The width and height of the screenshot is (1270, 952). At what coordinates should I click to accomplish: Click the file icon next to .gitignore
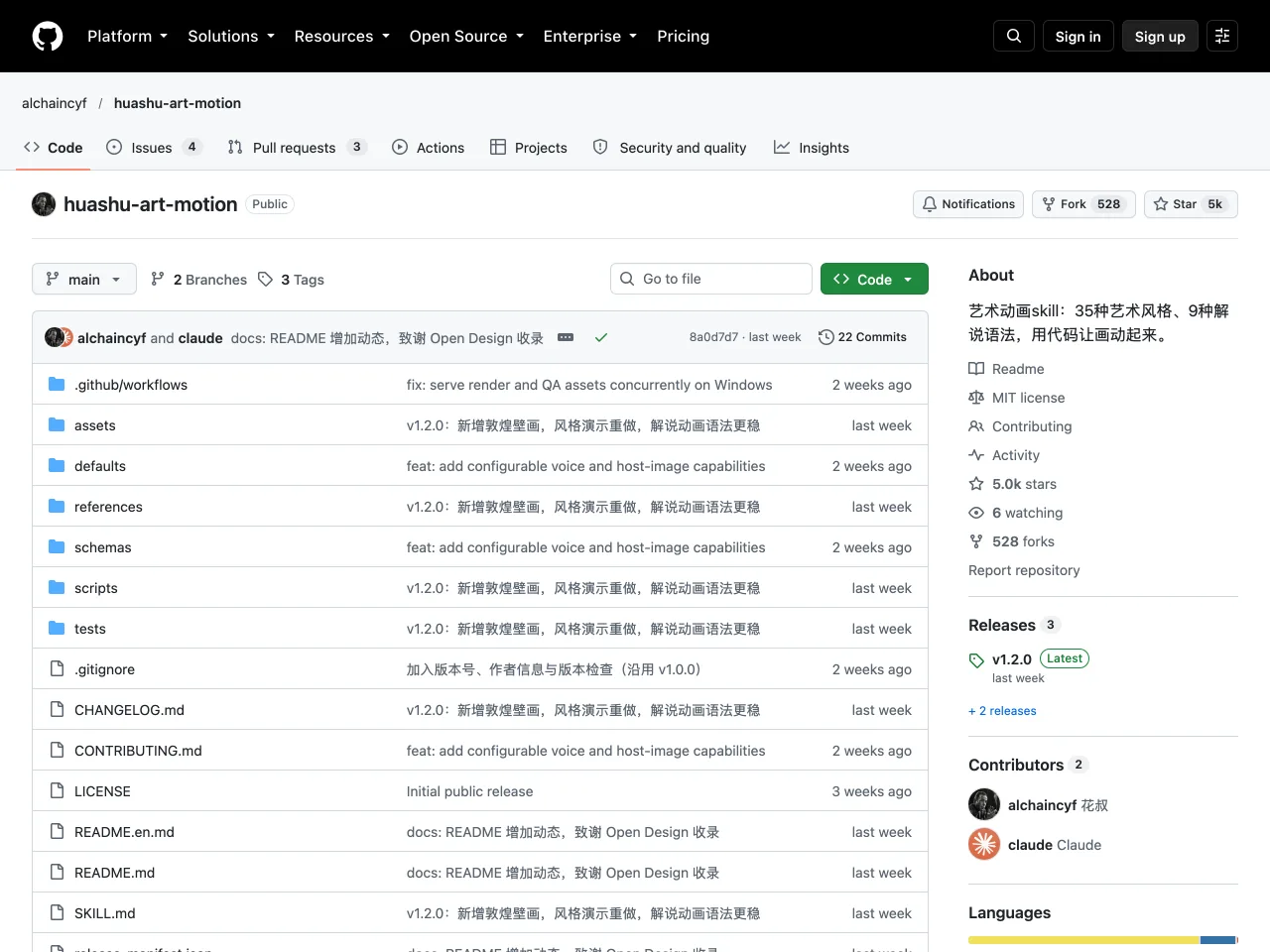tap(57, 668)
